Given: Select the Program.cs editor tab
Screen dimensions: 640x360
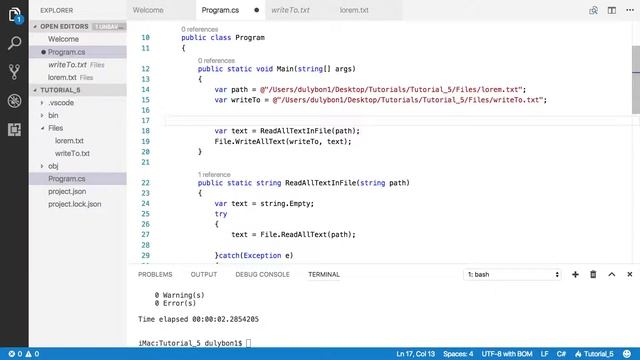Looking at the screenshot, I should 220,10.
